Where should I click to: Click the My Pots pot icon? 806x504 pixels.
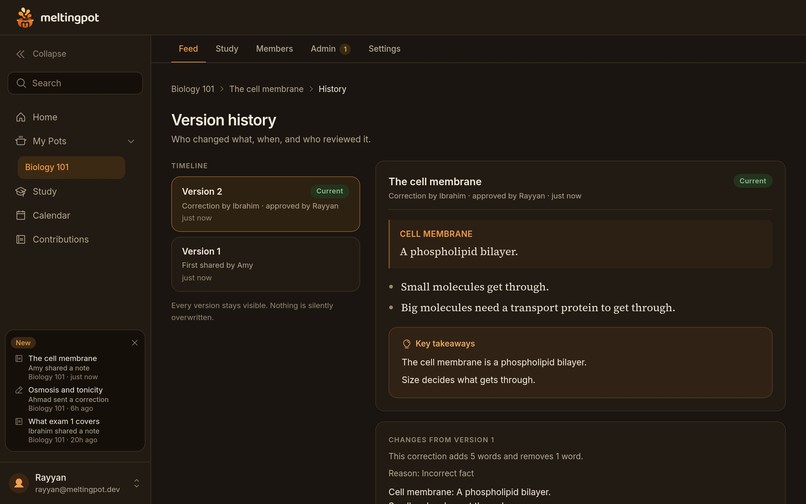pyautogui.click(x=21, y=141)
